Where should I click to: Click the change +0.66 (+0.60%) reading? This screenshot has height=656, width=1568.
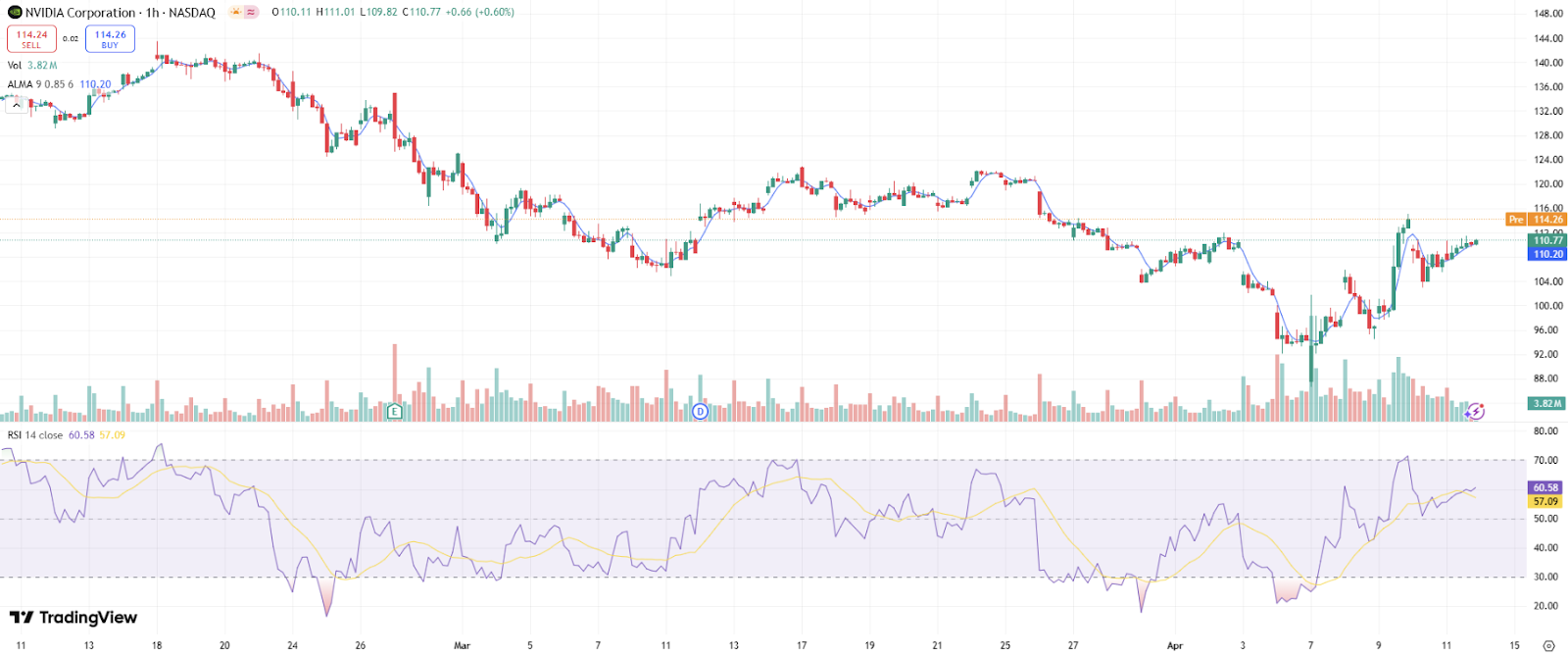tap(480, 12)
